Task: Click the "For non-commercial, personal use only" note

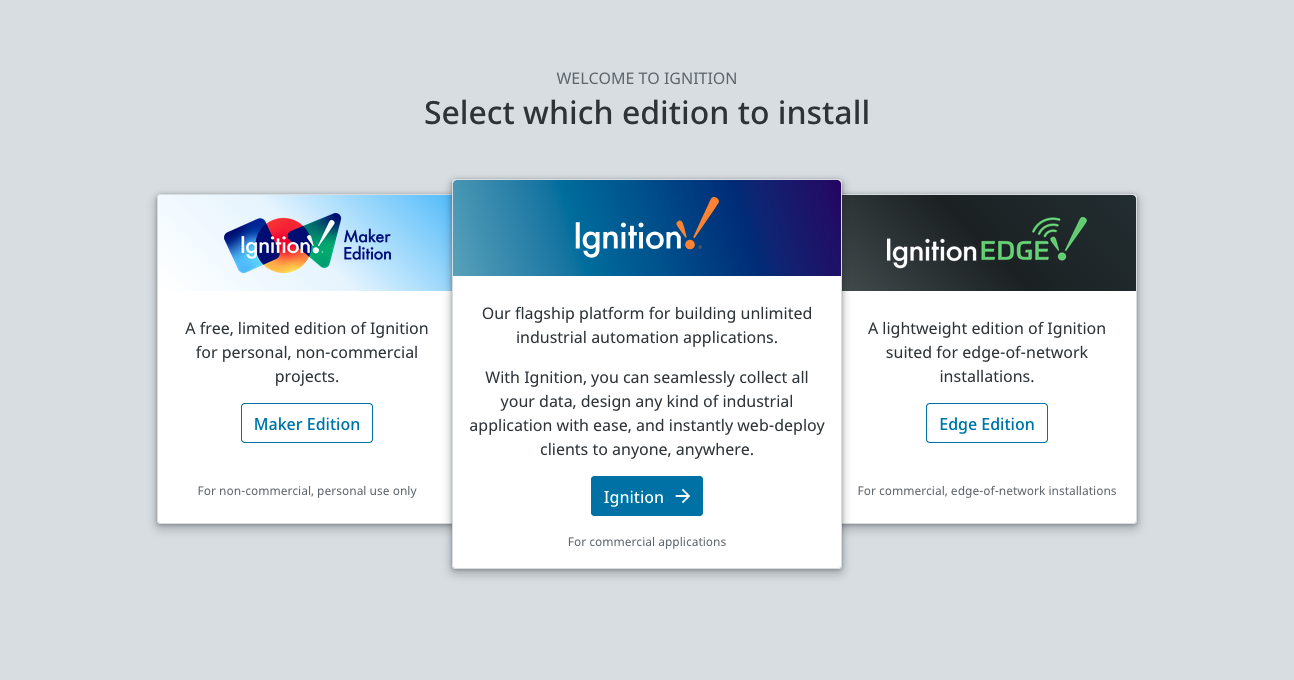Action: pos(307,491)
